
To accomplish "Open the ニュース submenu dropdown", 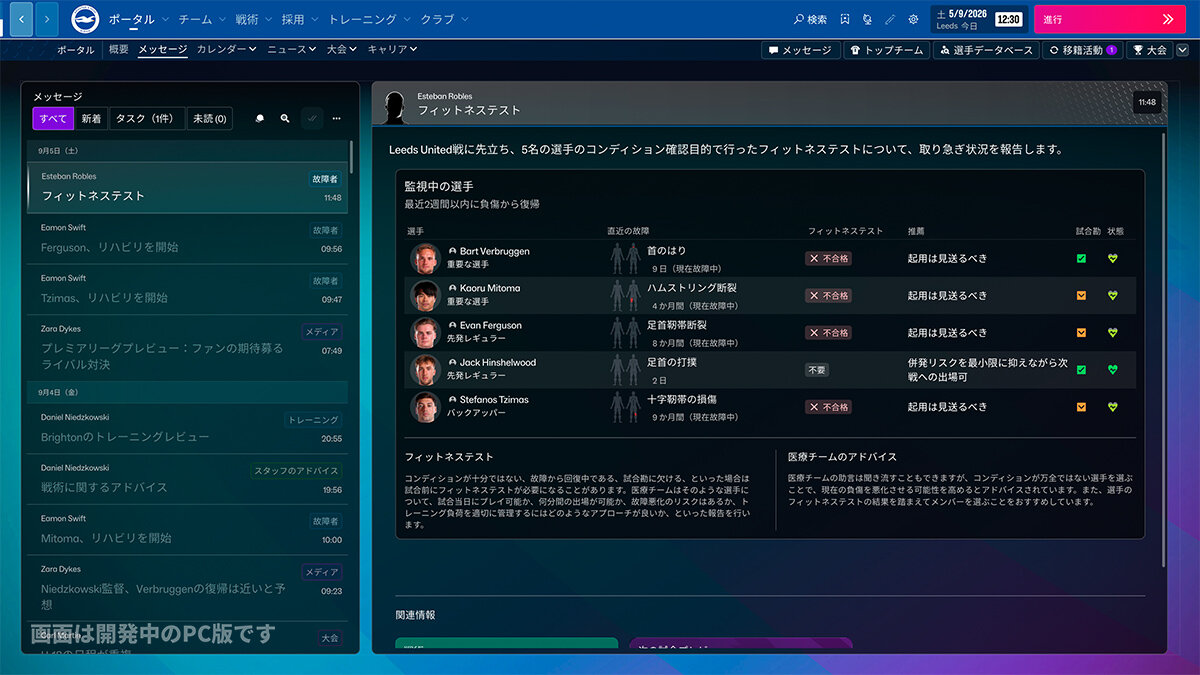I will pos(291,49).
